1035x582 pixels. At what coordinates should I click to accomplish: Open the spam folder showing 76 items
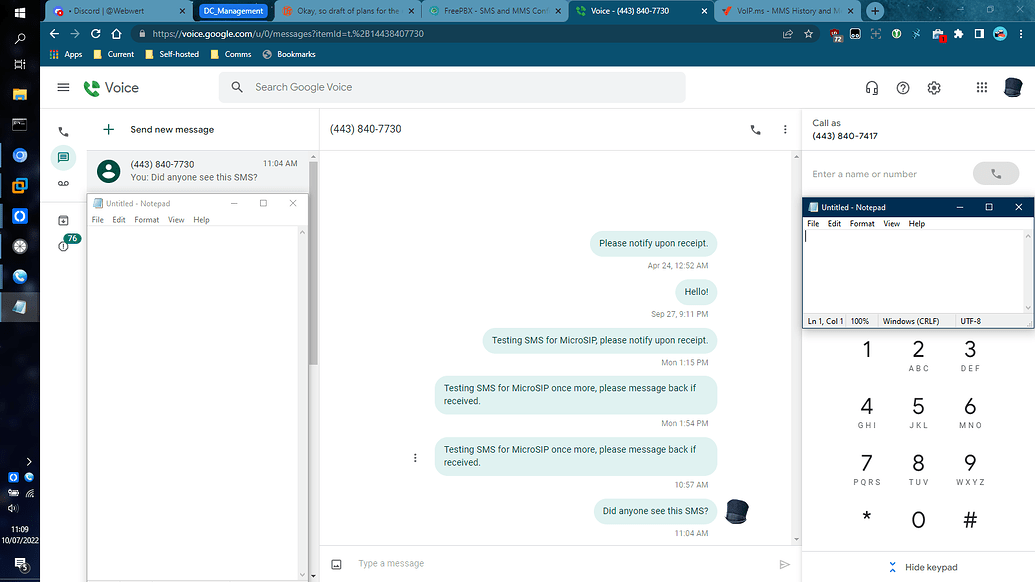[63, 245]
